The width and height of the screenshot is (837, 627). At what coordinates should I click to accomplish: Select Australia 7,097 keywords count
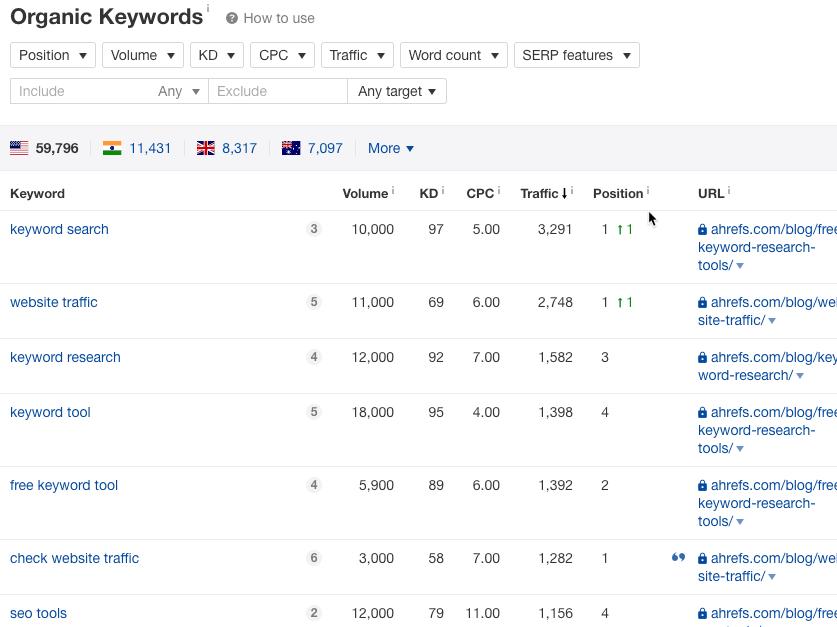[325, 148]
